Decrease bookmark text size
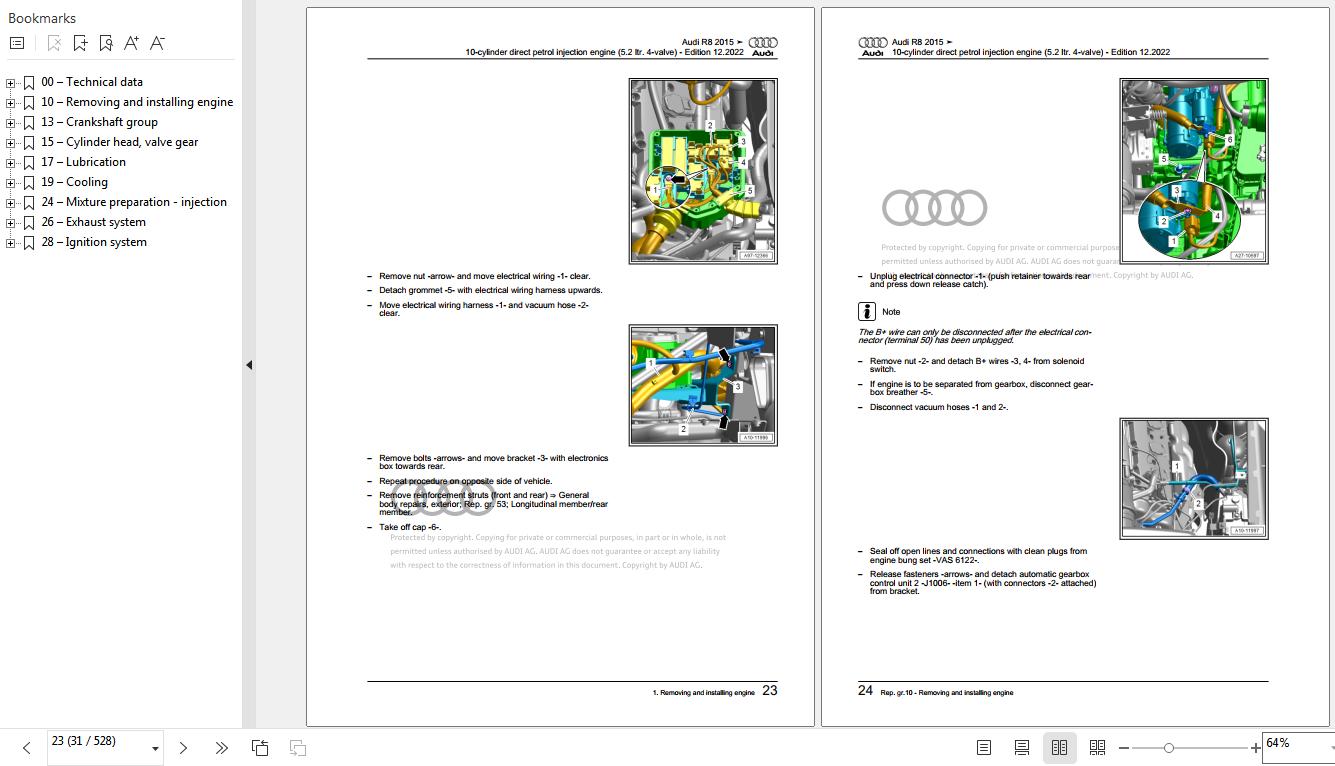Viewport: 1335px width, 766px height. coord(157,43)
